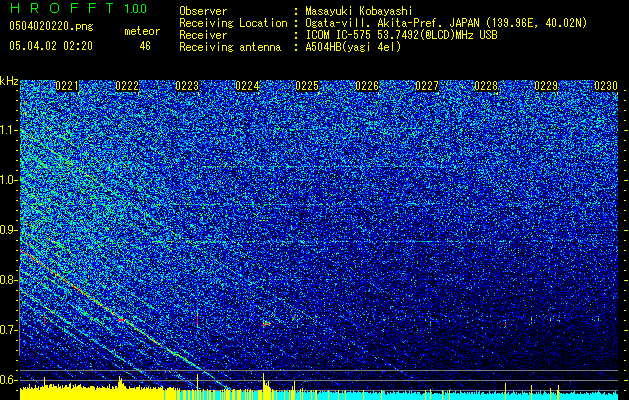Click the date stamp 05.04.02 02:20

tap(51, 46)
